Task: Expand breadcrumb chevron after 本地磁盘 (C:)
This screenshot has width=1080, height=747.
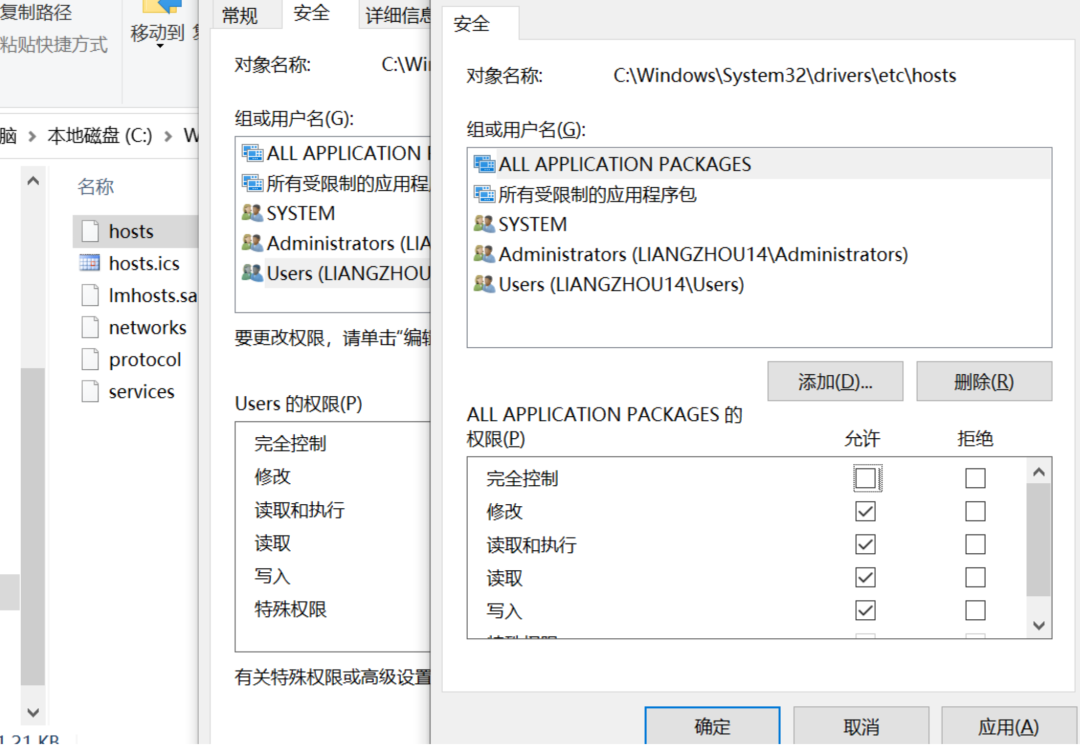Action: [168, 136]
